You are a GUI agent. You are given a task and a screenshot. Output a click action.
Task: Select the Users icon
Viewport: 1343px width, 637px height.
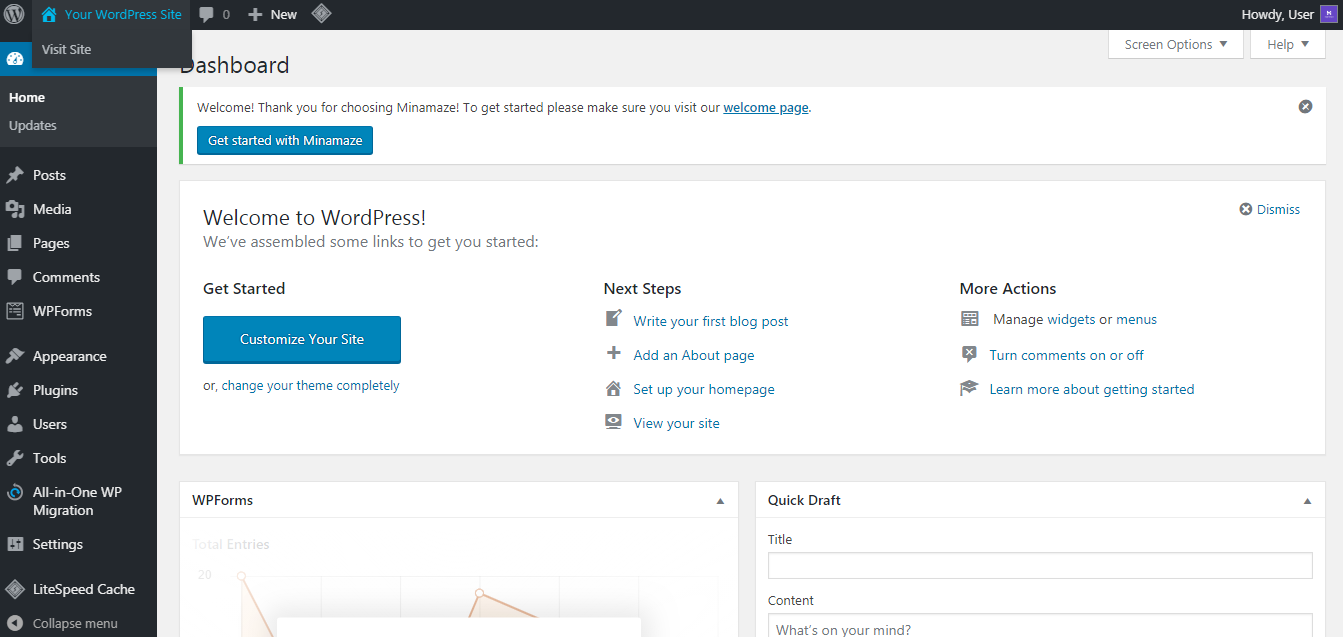click(17, 423)
